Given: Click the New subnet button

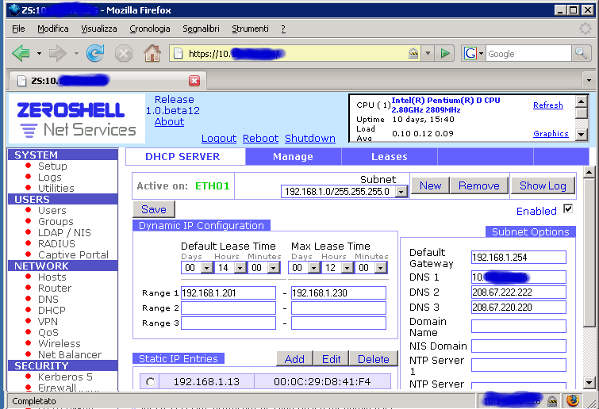Looking at the screenshot, I should (x=430, y=186).
